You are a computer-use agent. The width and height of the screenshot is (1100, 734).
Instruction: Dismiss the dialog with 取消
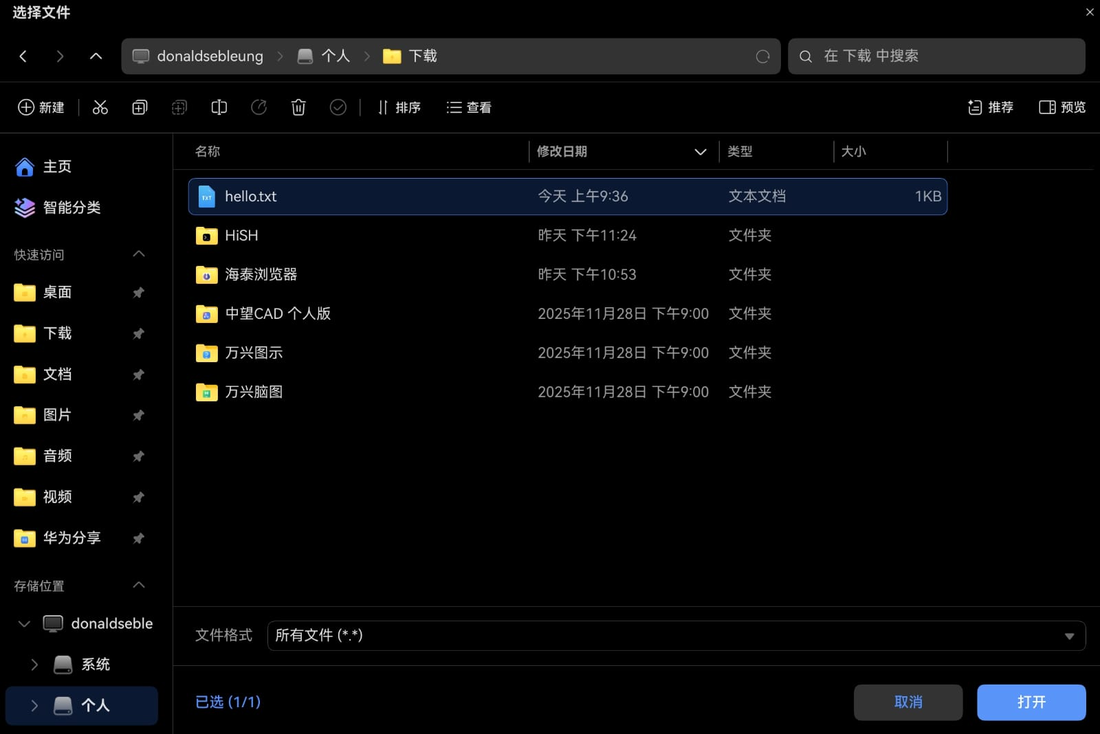point(908,702)
